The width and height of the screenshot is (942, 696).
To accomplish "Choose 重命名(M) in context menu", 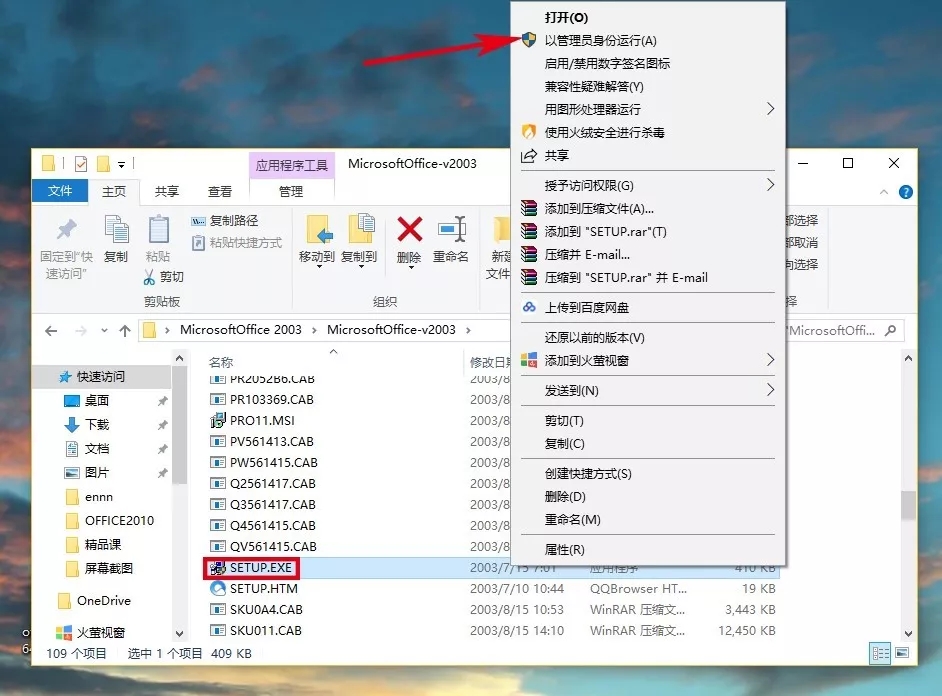I will pyautogui.click(x=572, y=519).
